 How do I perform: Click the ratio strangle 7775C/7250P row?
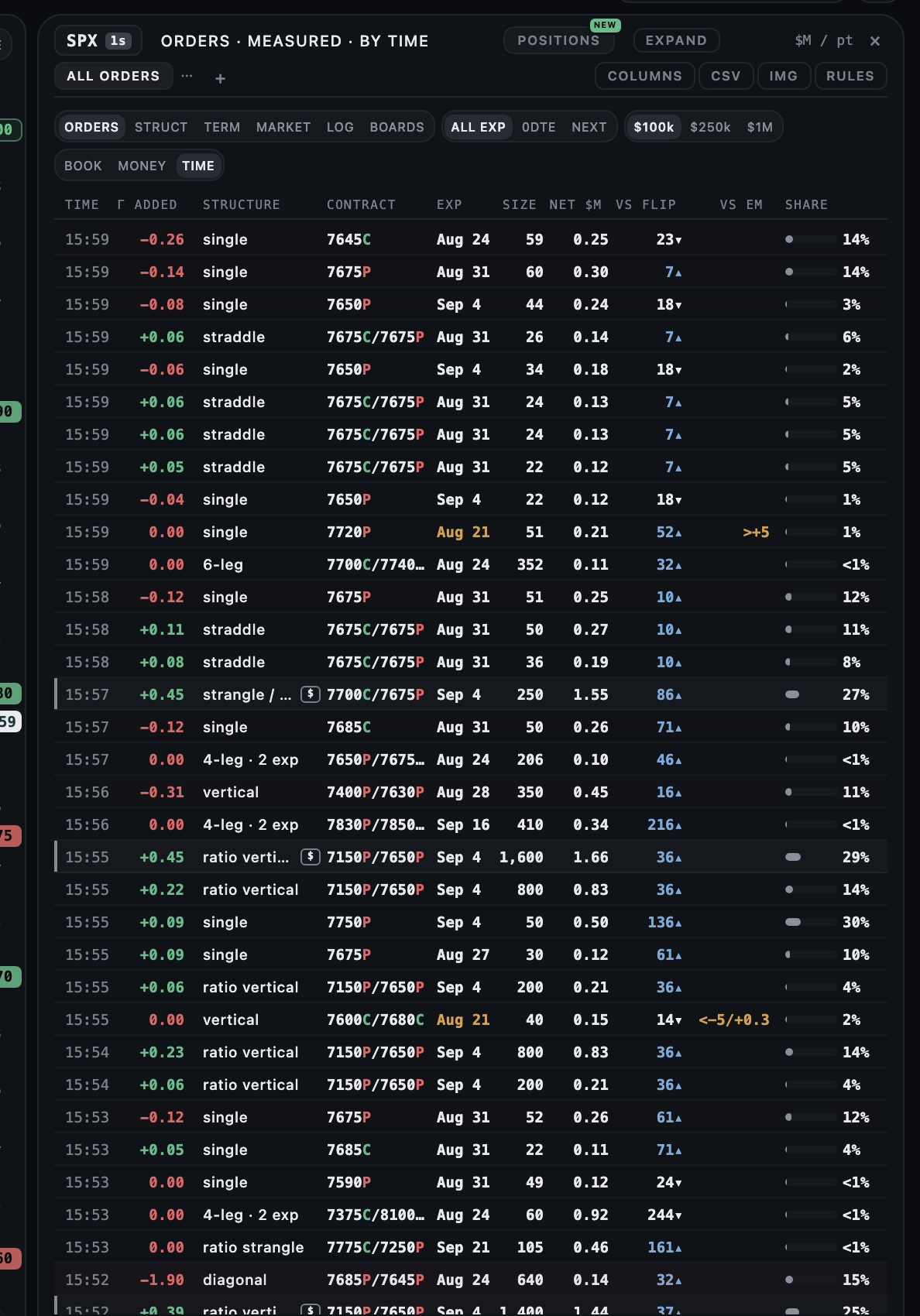[x=471, y=1247]
